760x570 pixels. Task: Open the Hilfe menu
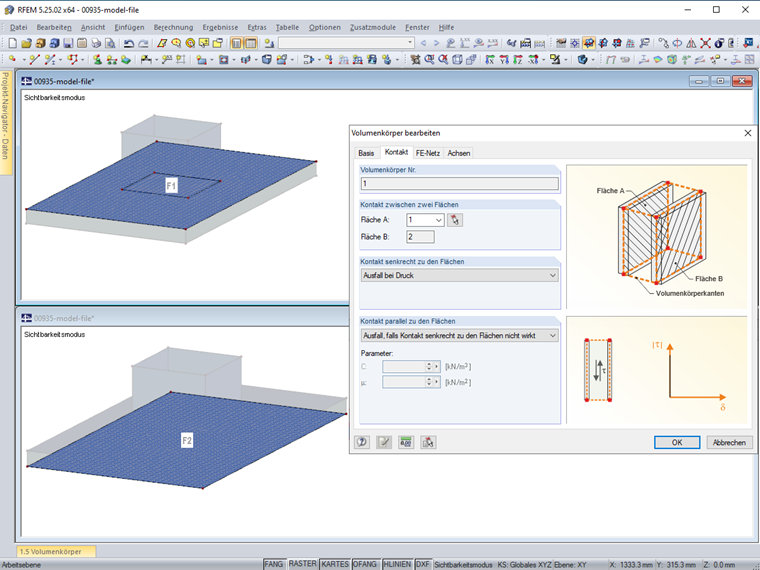pyautogui.click(x=446, y=27)
